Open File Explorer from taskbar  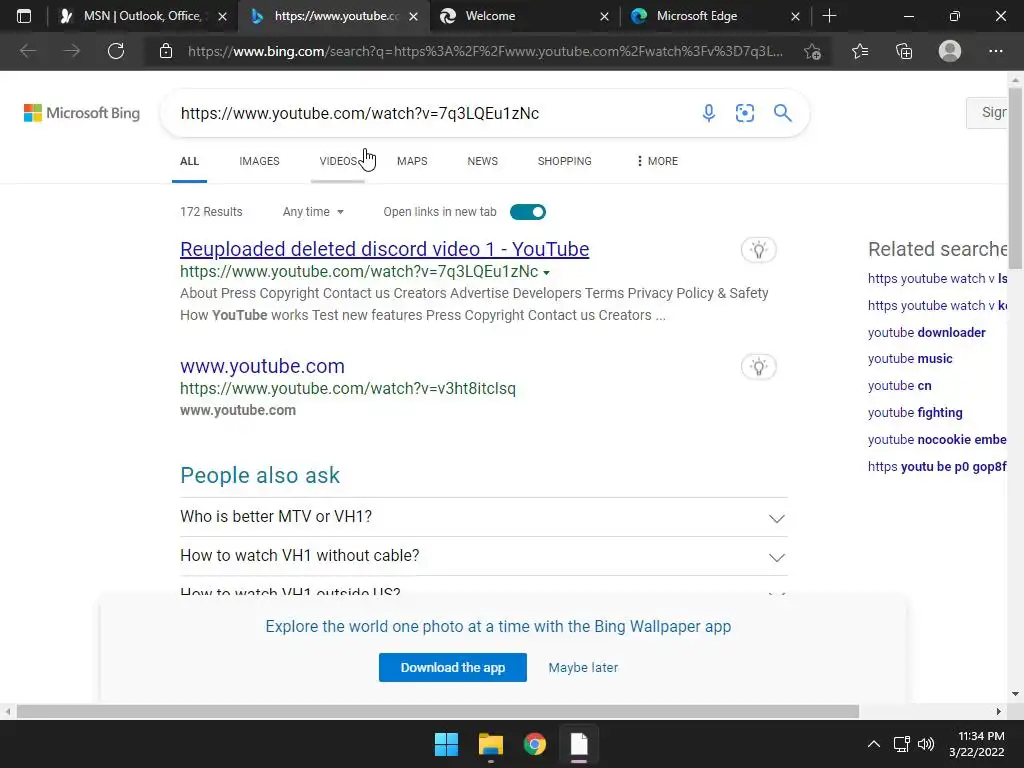tap(490, 744)
